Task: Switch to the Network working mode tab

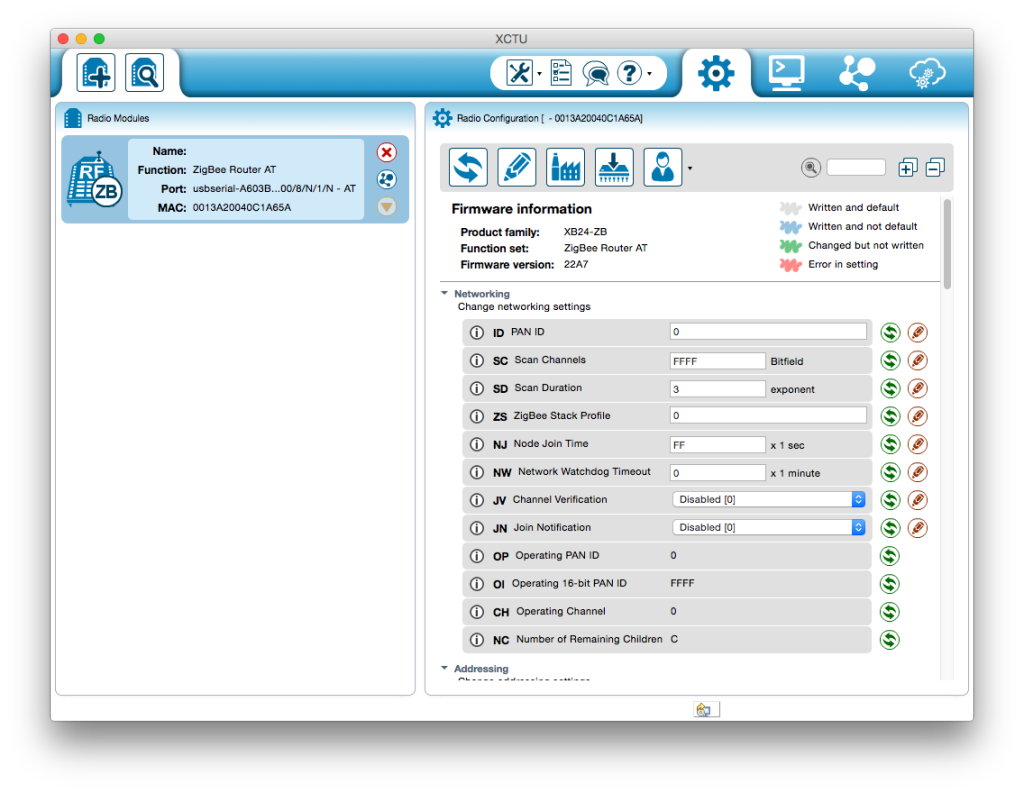Action: pyautogui.click(x=857, y=73)
